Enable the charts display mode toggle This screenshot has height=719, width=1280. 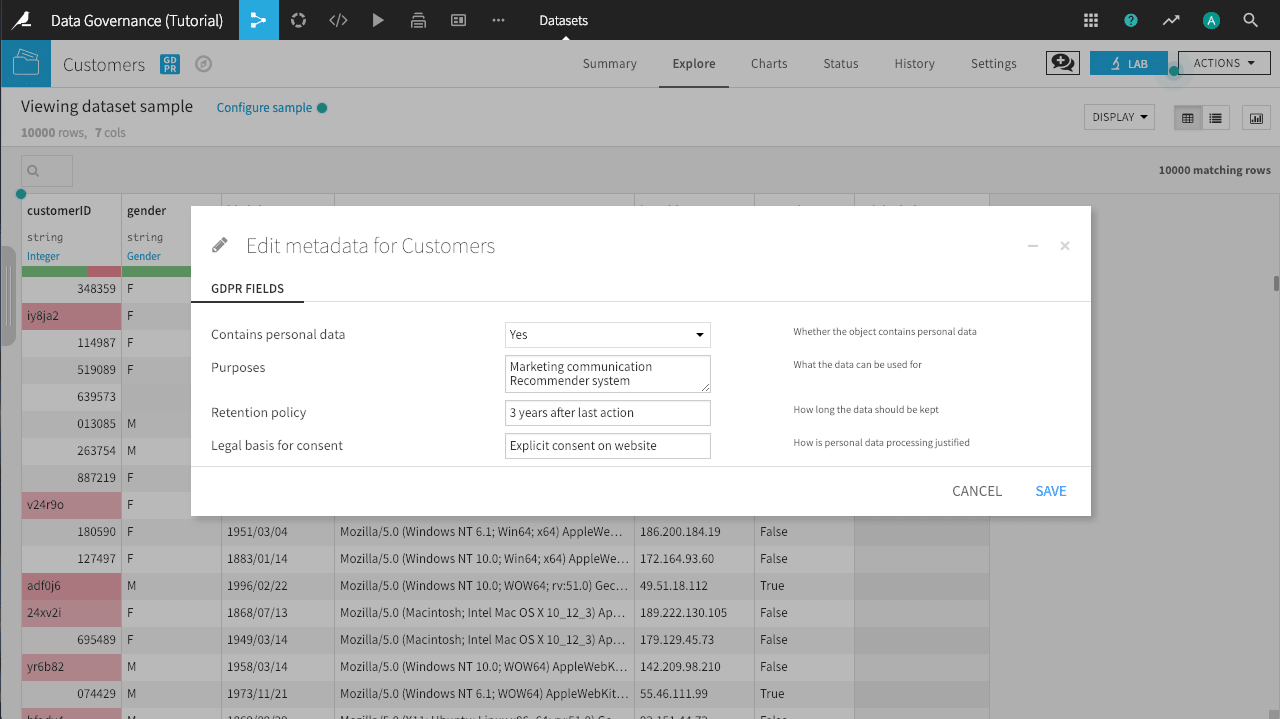tap(1255, 117)
